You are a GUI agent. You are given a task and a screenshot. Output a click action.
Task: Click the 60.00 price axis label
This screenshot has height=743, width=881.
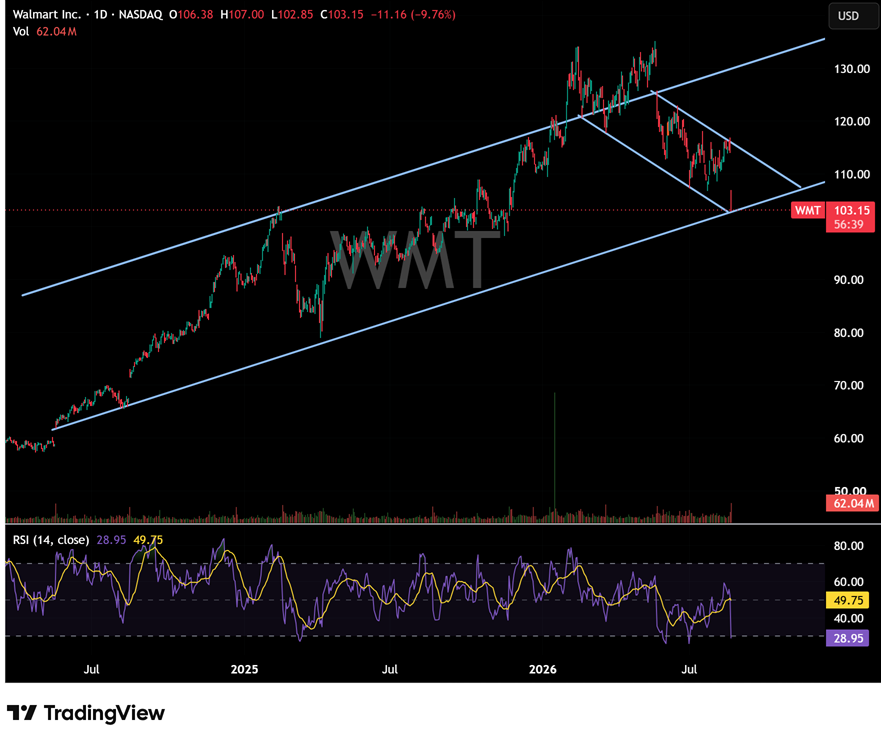click(848, 438)
